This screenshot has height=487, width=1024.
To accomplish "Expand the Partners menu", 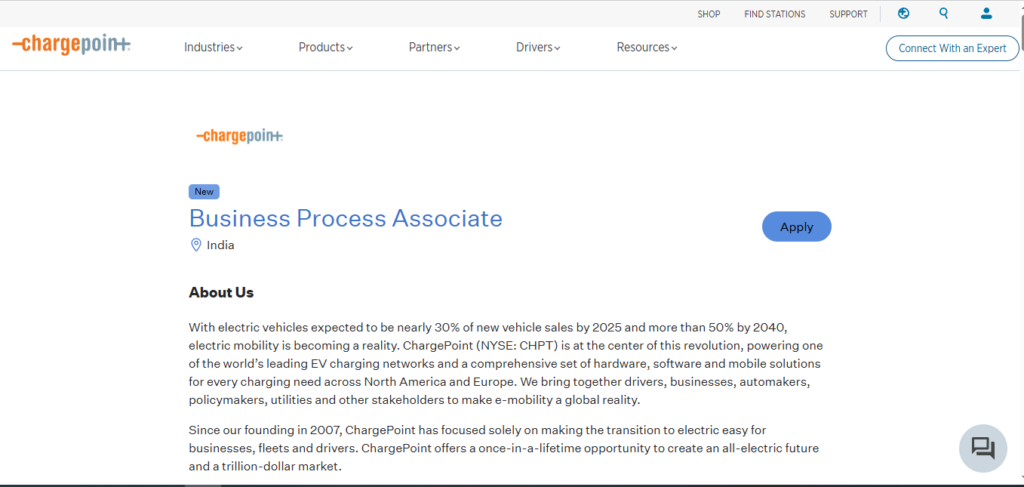I will pos(434,47).
